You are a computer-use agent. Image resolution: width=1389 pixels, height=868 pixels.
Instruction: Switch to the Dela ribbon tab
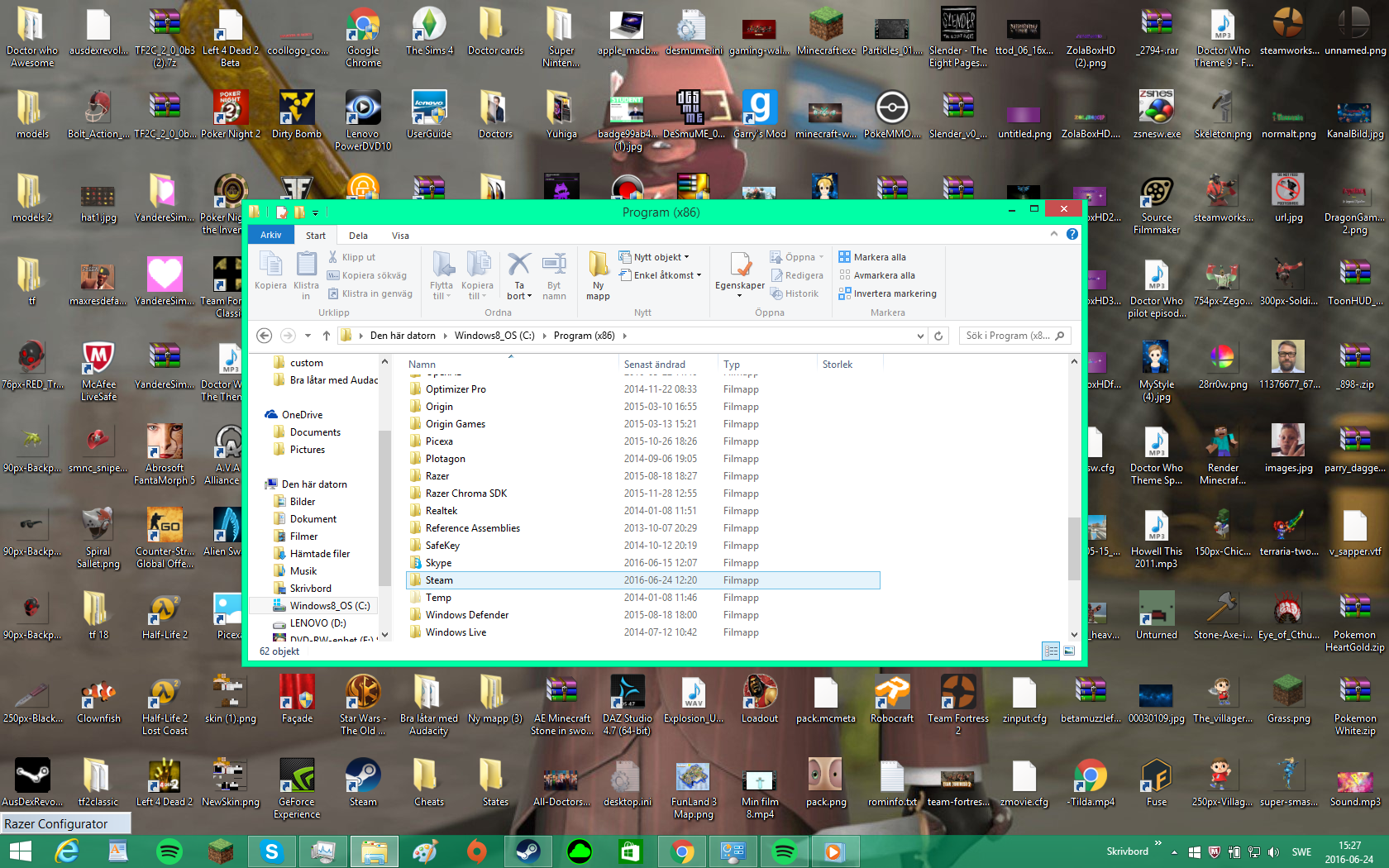coord(359,235)
